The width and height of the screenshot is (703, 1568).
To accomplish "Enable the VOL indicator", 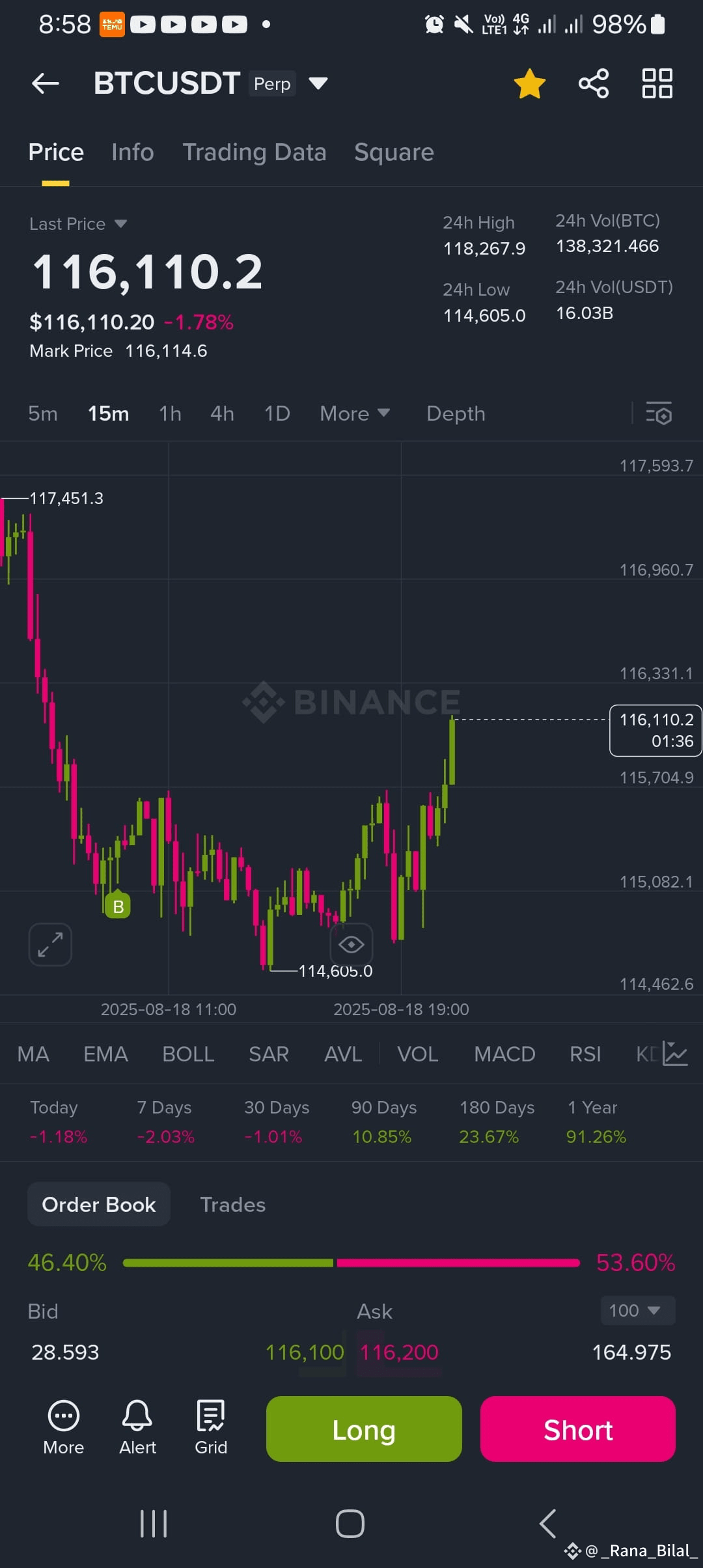I will point(418,1054).
